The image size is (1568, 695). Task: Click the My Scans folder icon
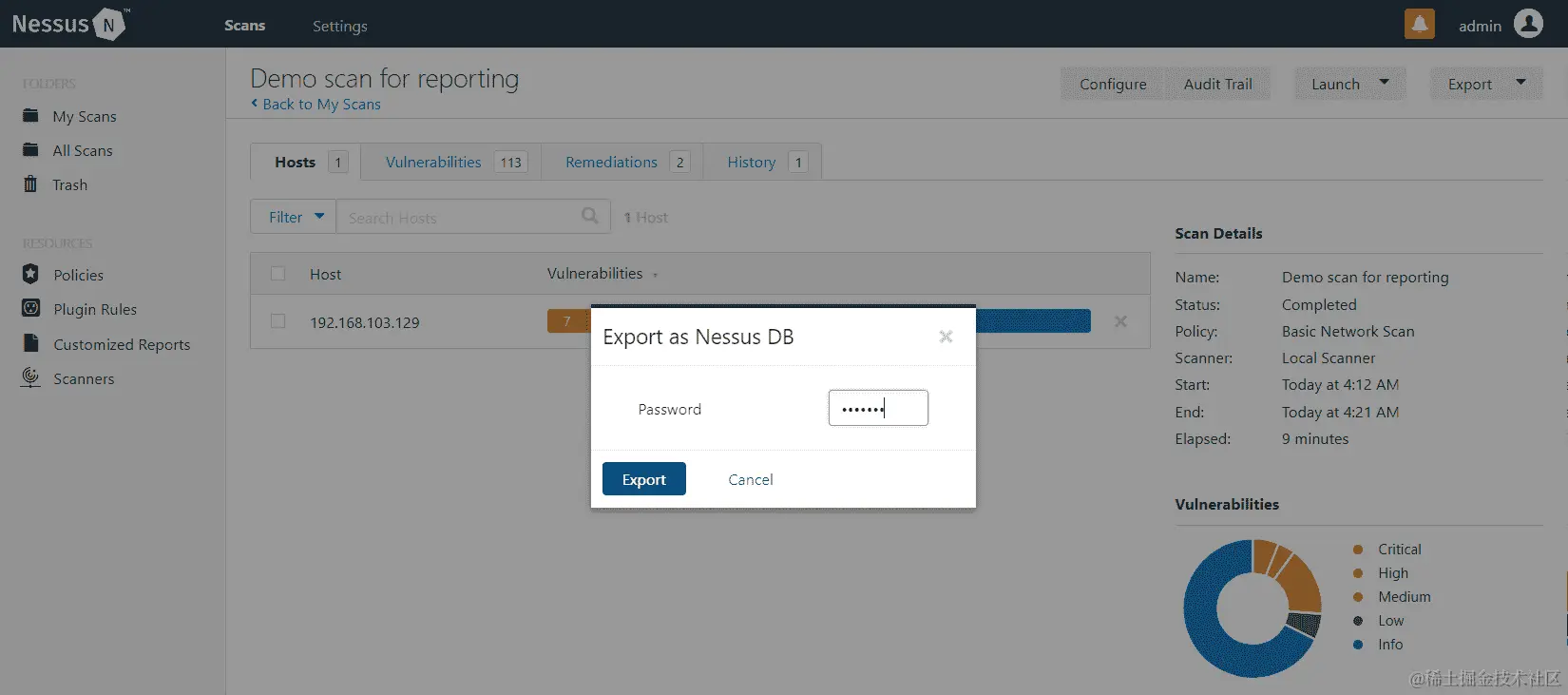point(30,116)
